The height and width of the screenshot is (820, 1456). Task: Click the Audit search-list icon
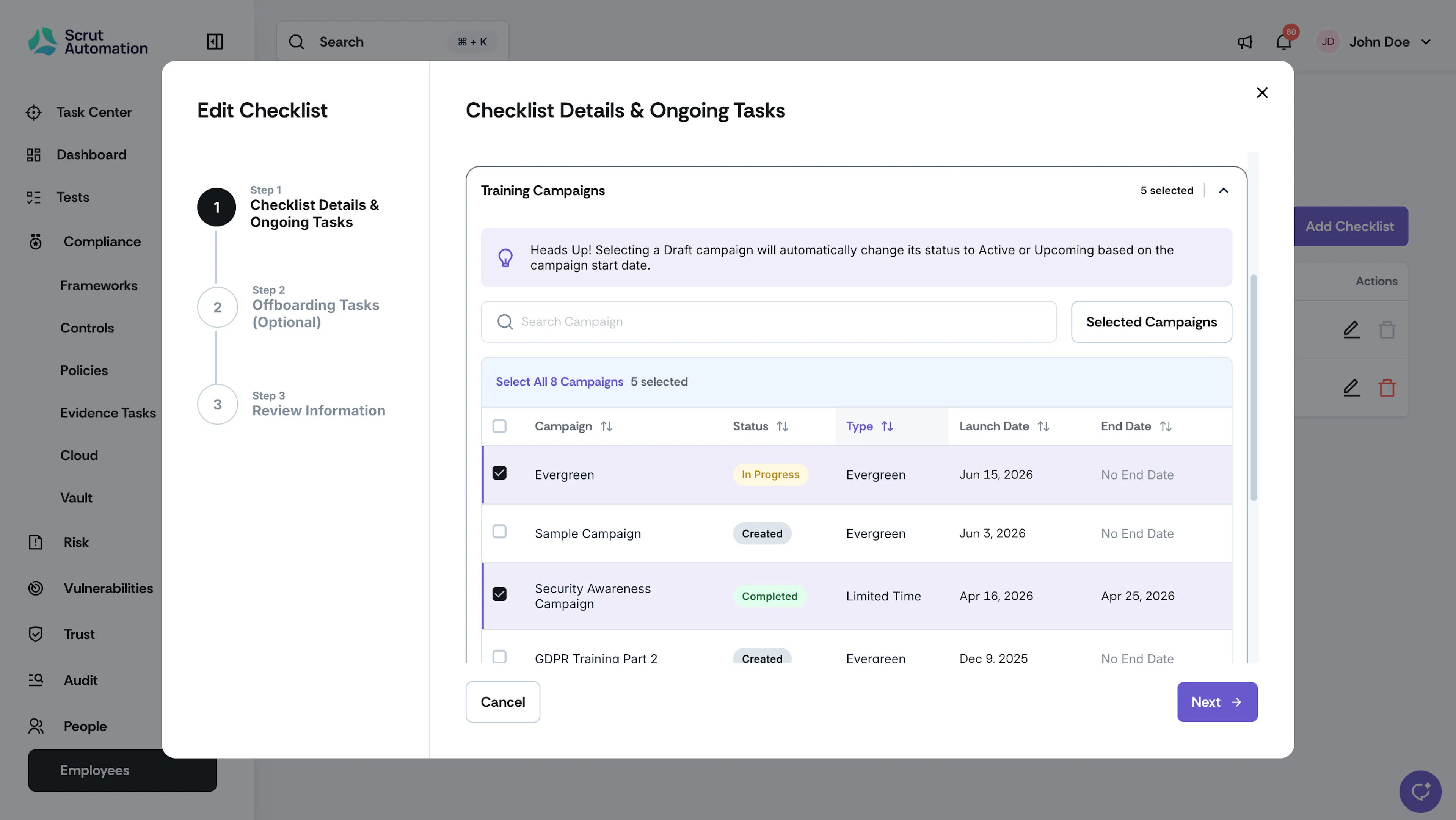coord(36,680)
